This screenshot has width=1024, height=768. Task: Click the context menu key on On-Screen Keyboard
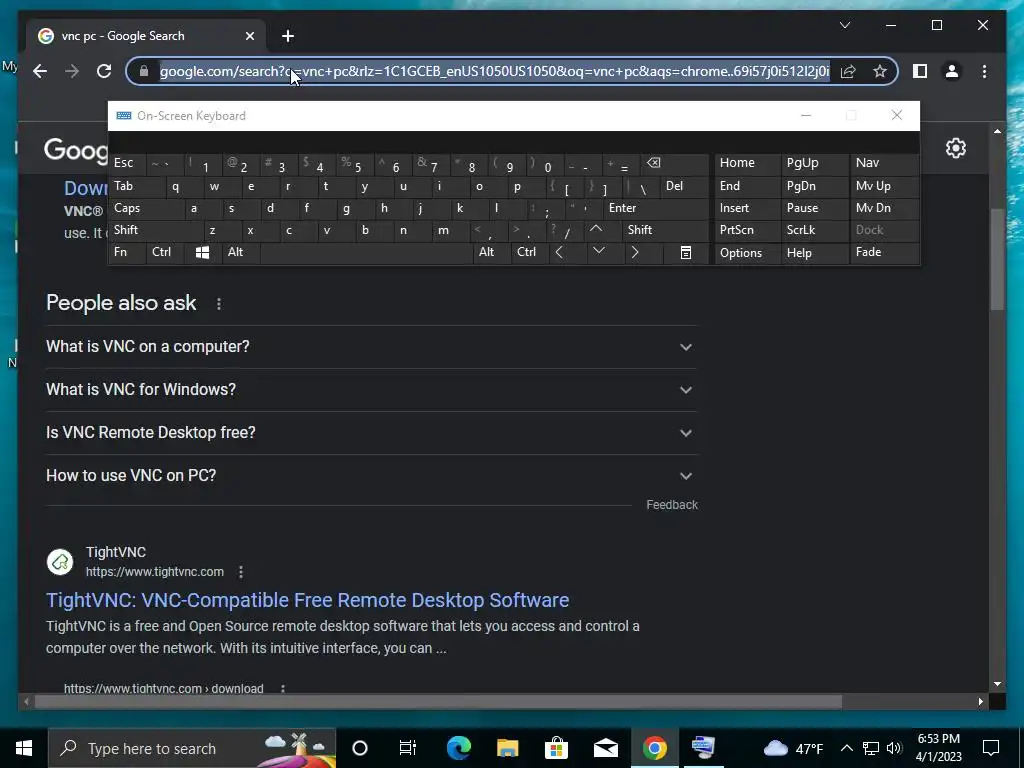click(685, 253)
